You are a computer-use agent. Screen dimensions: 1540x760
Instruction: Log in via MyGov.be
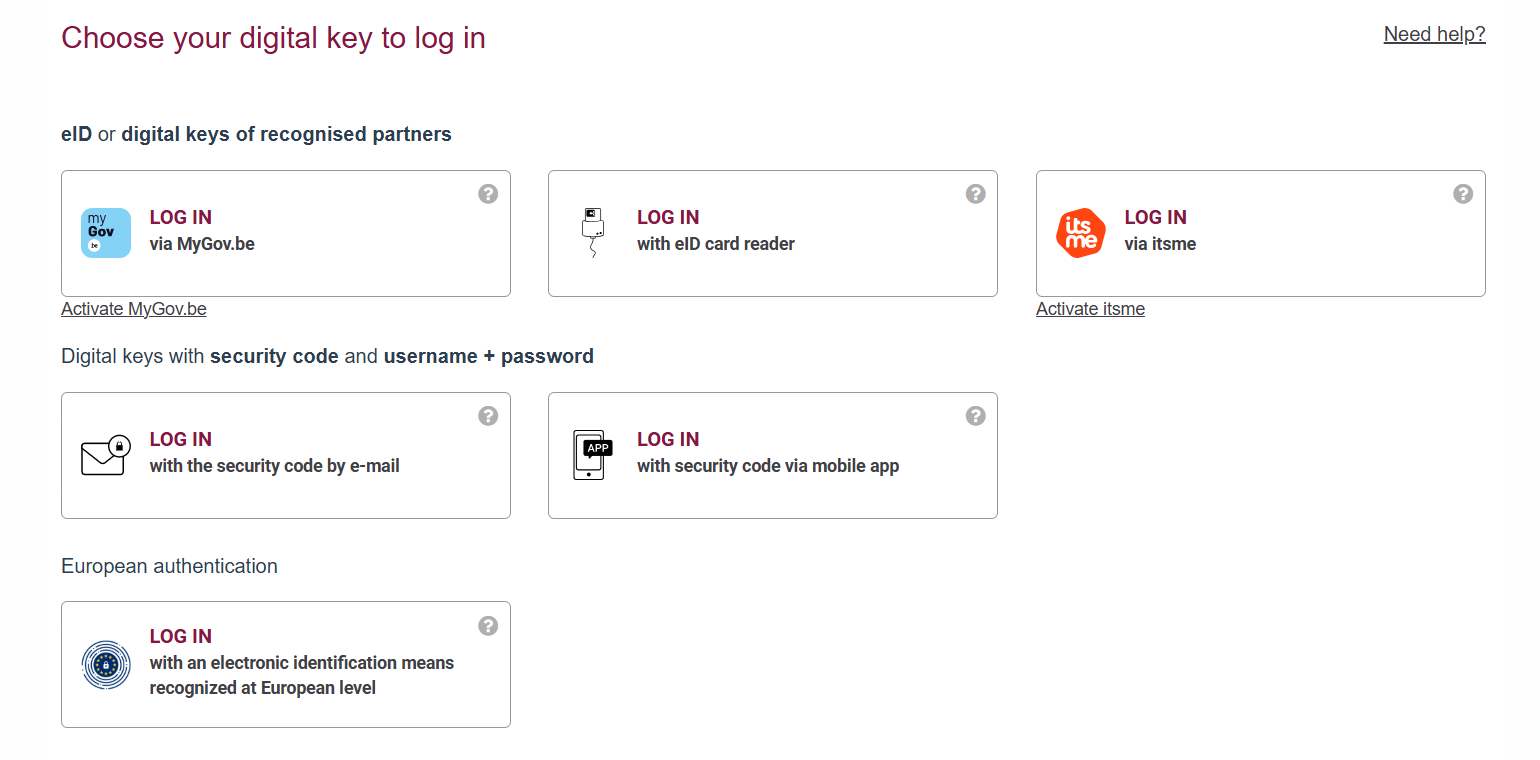point(202,231)
